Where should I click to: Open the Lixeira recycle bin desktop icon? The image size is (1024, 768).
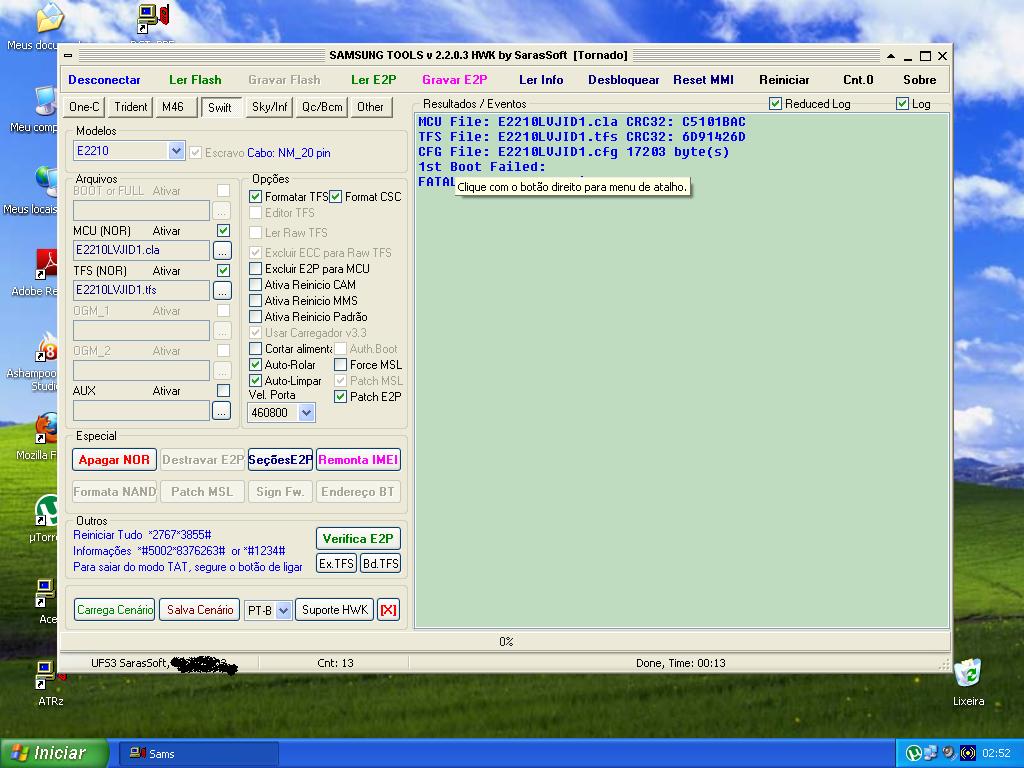(968, 681)
